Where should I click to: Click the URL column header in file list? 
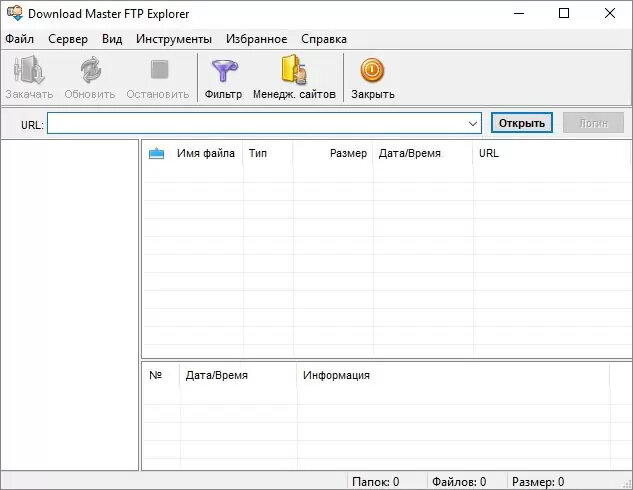click(x=488, y=153)
